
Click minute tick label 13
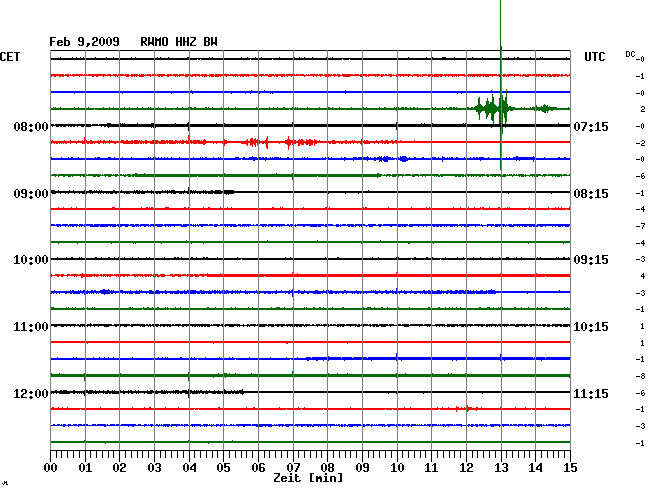(501, 468)
